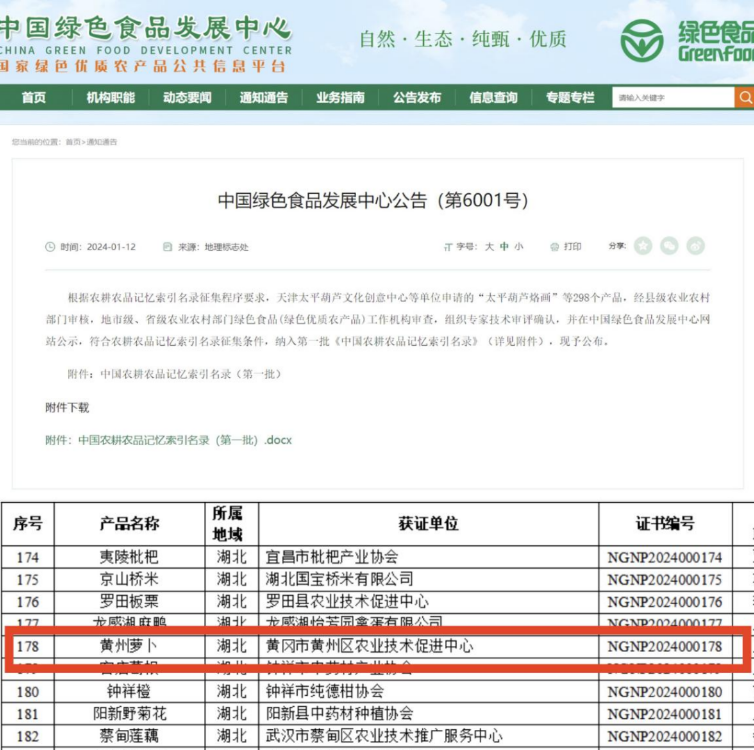
Task: Set font size to 小
Action: click(x=518, y=247)
